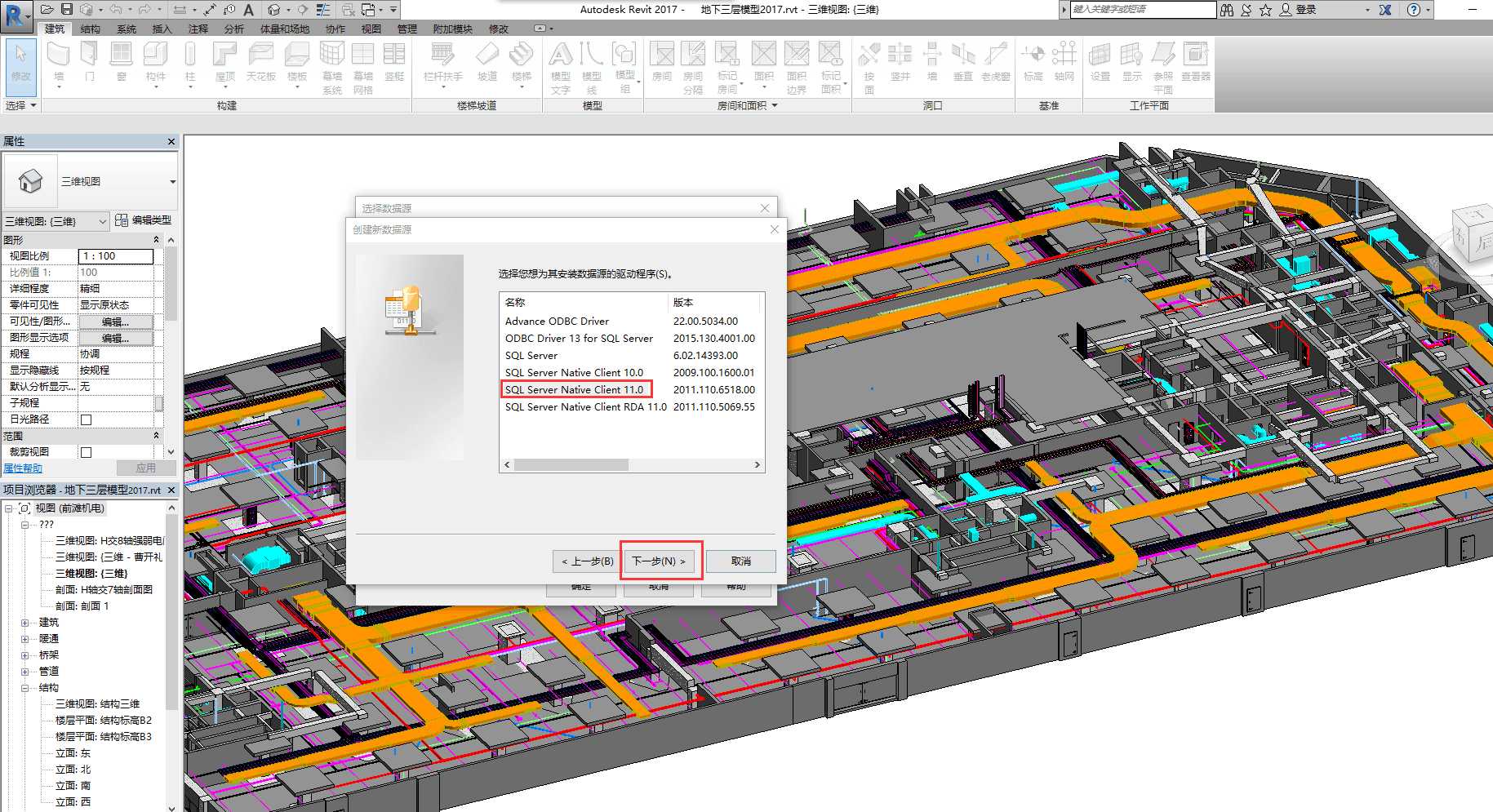1493x812 pixels.
Task: Select the Text 'A' tool in quick access toolbar
Action: 249,10
